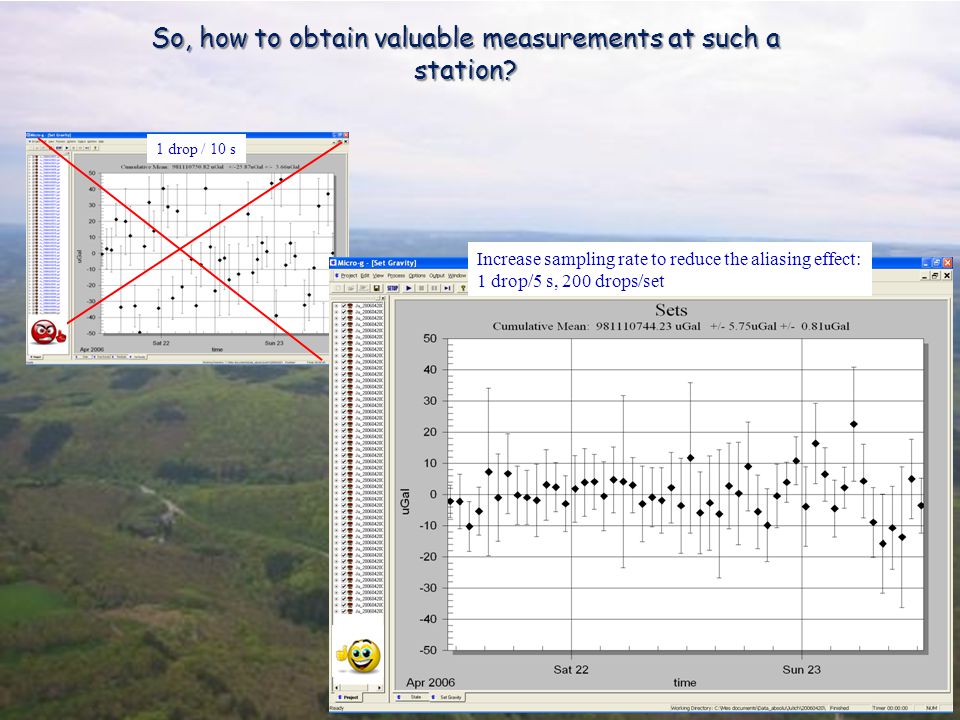The image size is (960, 720).
Task: Click the Micro-g icon in the title bar
Action: coord(333,263)
